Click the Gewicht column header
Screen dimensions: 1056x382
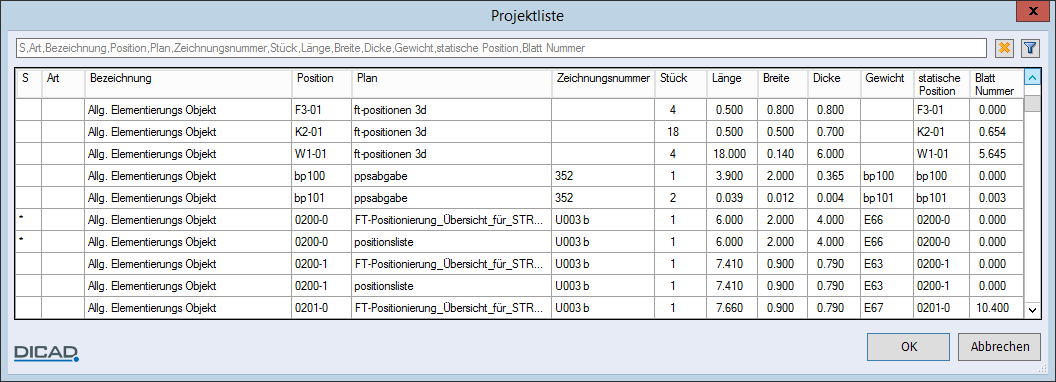point(887,84)
